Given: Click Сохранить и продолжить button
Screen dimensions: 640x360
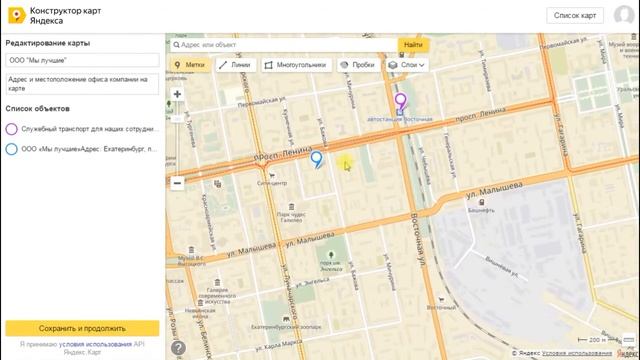Looking at the screenshot, I should coord(82,328).
